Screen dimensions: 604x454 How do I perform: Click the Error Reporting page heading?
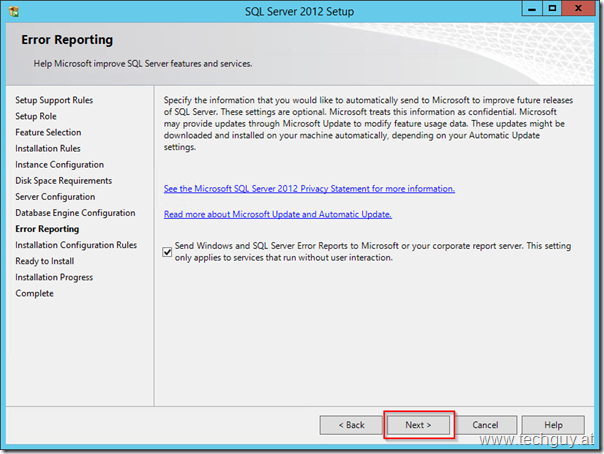coord(67,40)
